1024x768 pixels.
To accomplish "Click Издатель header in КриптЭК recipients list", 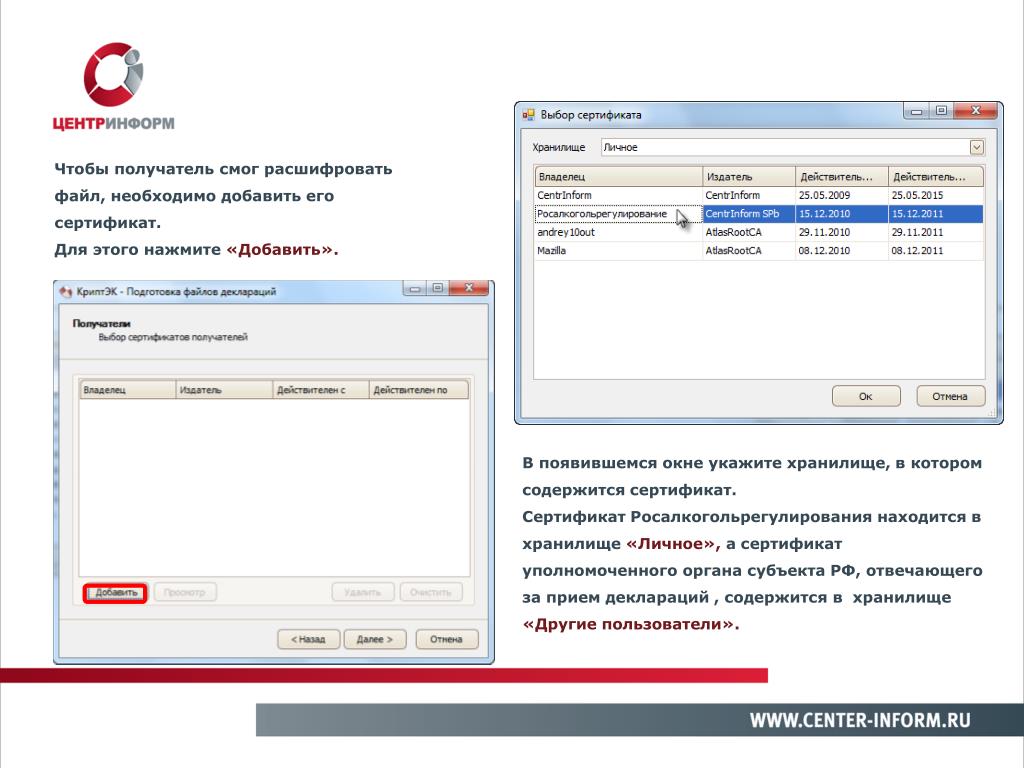I will coord(224,390).
